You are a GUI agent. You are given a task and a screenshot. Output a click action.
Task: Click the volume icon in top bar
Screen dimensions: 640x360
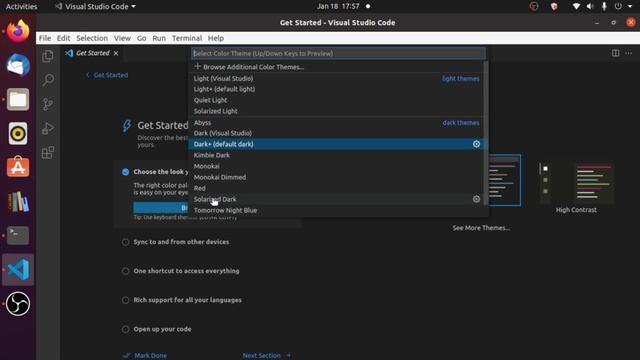[x=590, y=6]
